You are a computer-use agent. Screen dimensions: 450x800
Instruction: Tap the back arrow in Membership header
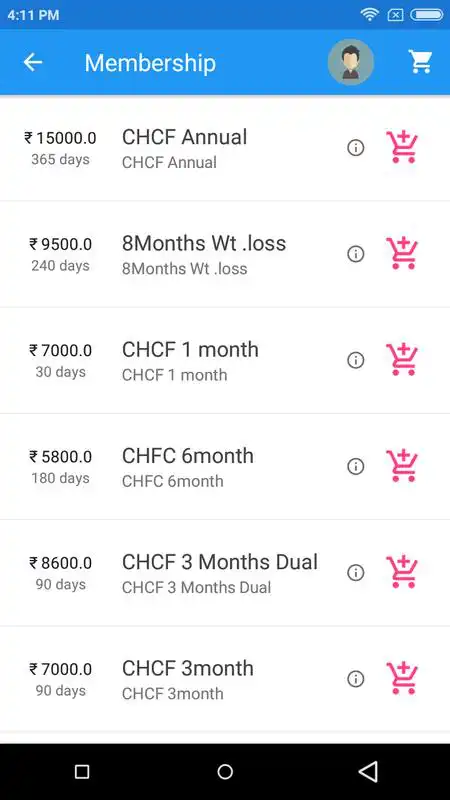pos(33,62)
